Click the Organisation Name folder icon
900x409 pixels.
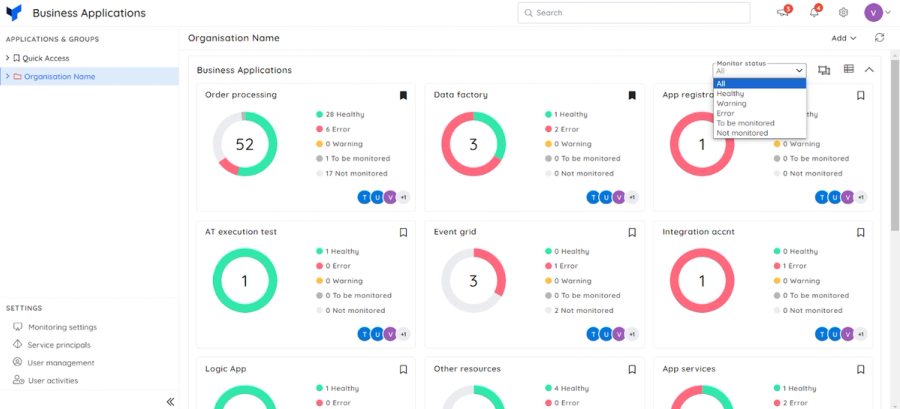[x=17, y=76]
